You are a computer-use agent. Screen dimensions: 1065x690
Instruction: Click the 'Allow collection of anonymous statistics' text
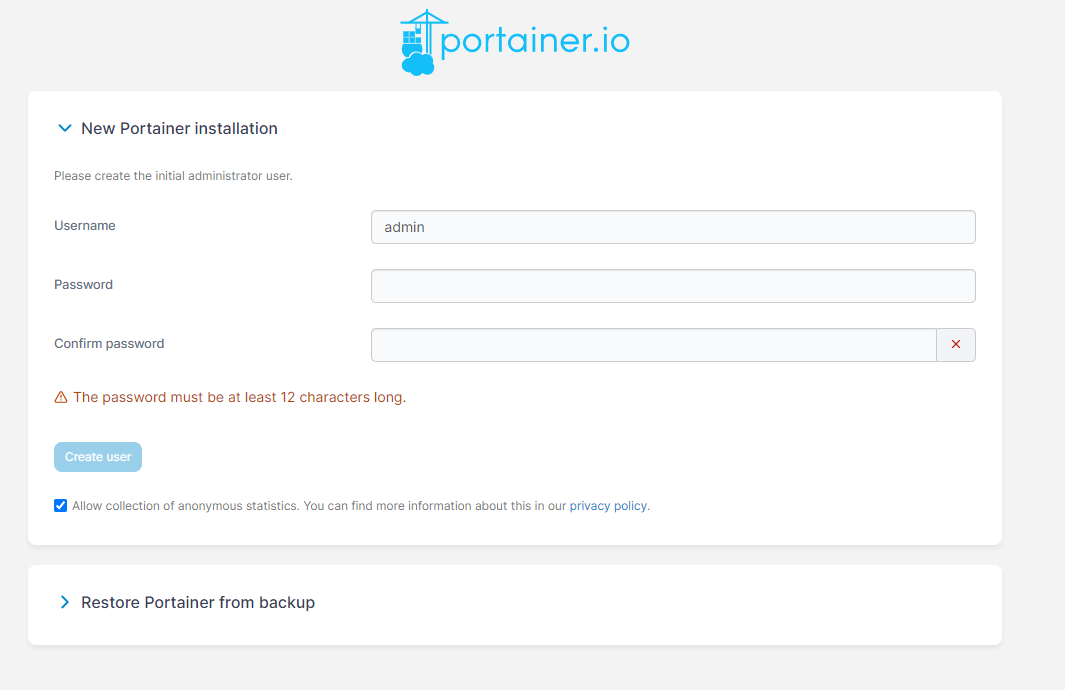[185, 506]
